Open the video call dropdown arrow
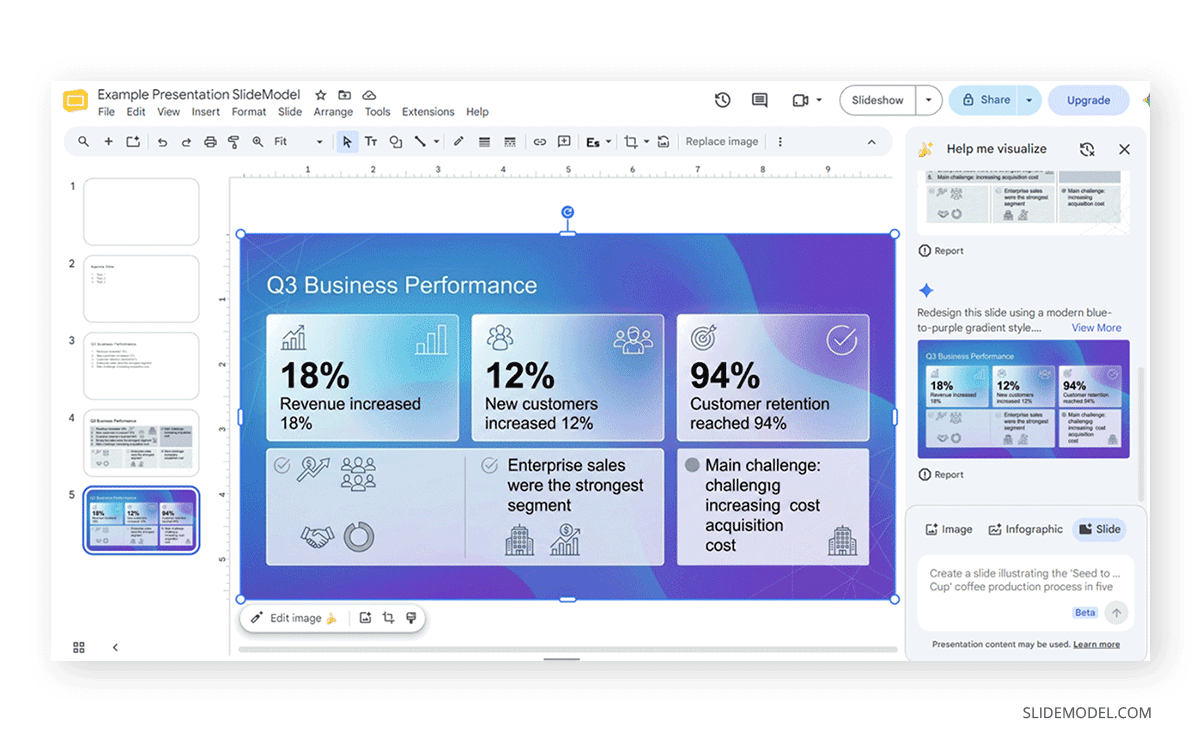 click(819, 100)
